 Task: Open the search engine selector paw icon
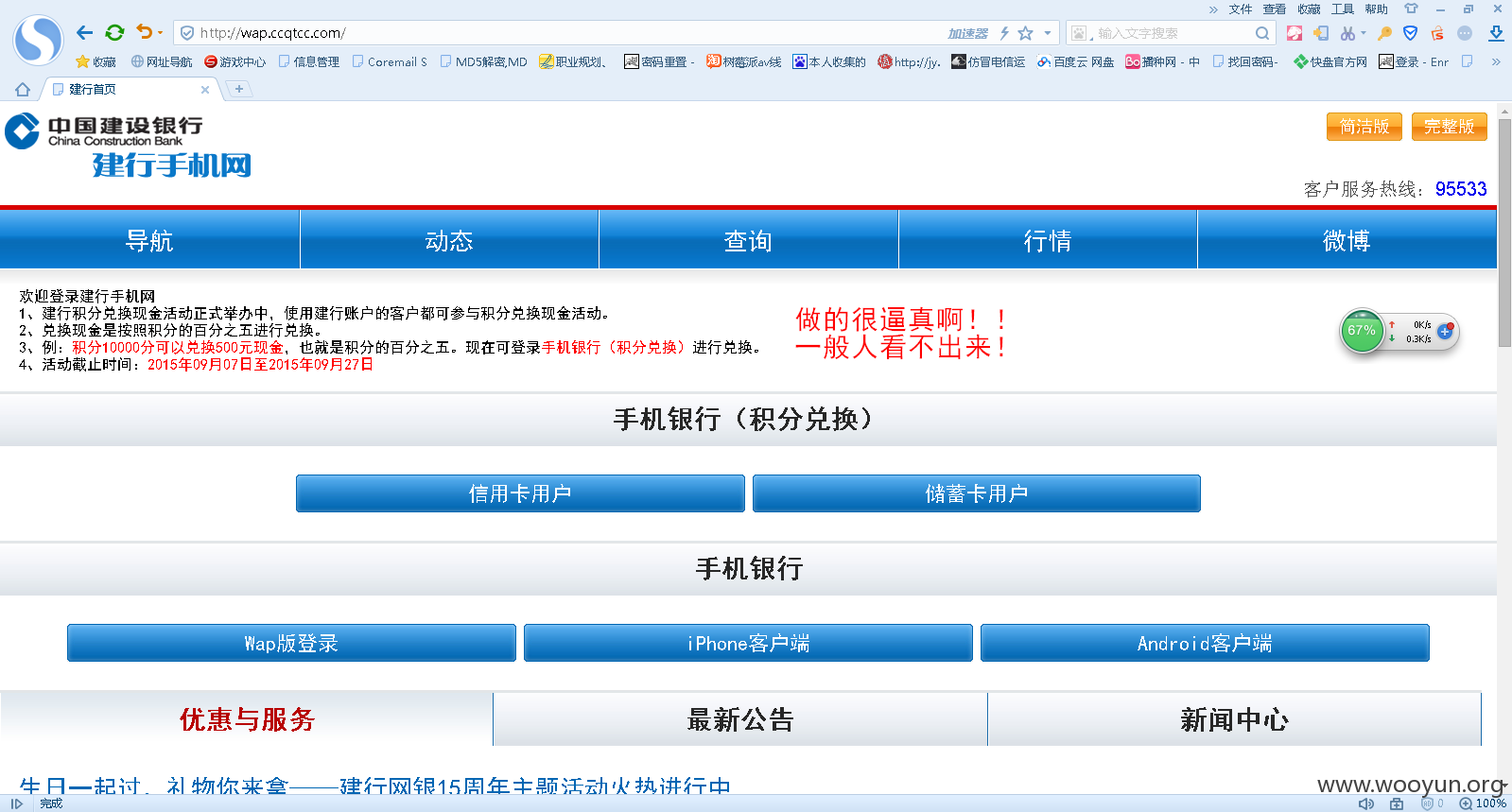coord(1081,33)
